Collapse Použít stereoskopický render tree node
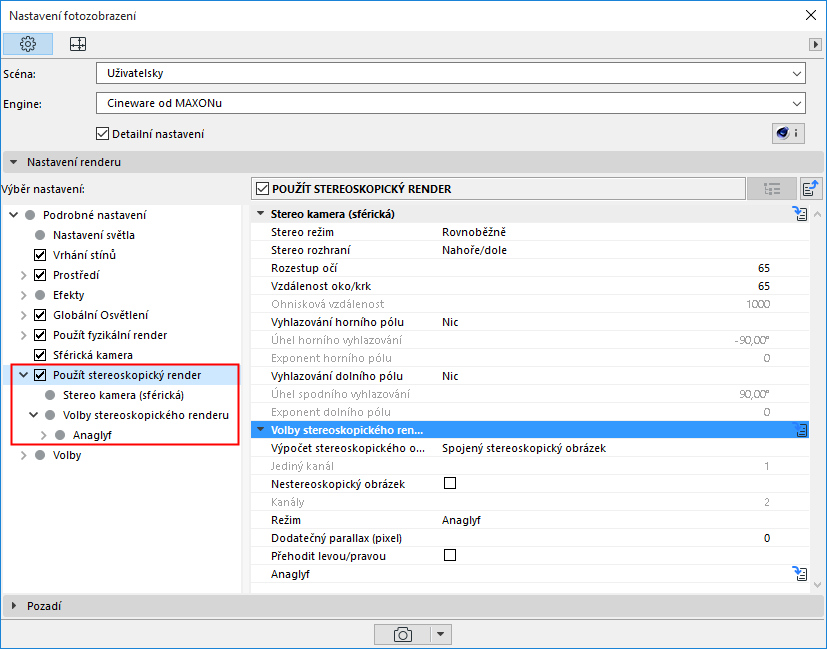This screenshot has width=827, height=649. click(x=24, y=375)
